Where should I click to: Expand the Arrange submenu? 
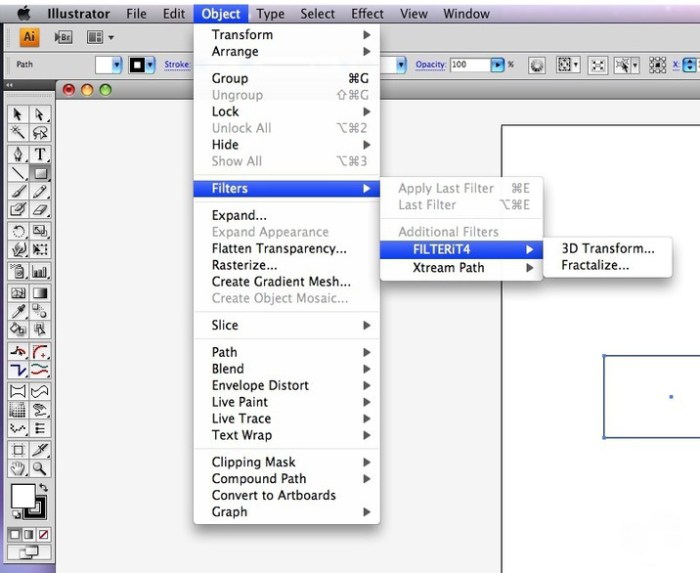(286, 51)
